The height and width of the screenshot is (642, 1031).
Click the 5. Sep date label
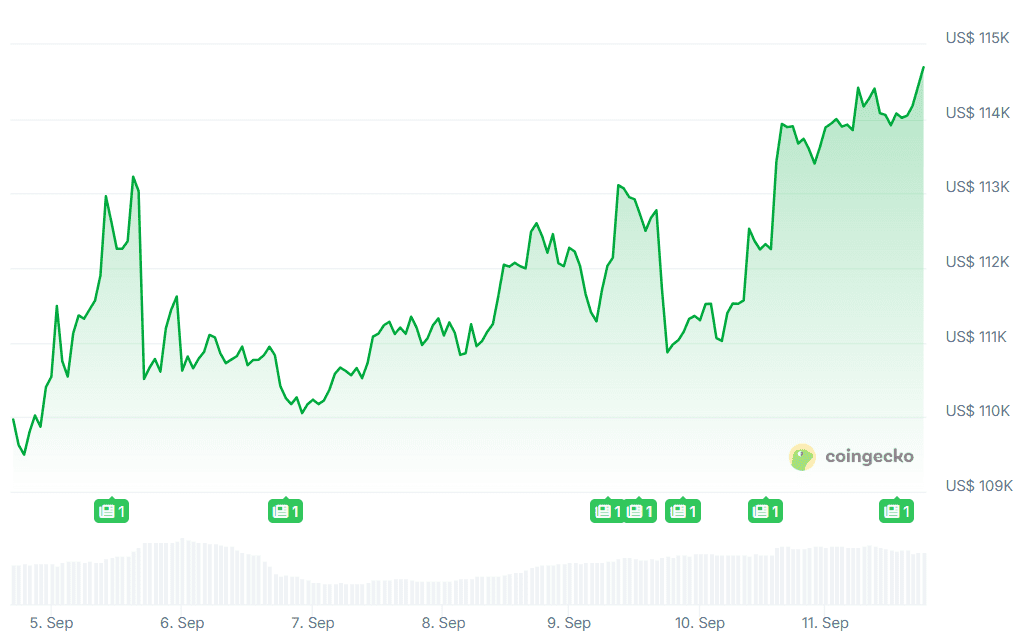pos(51,623)
